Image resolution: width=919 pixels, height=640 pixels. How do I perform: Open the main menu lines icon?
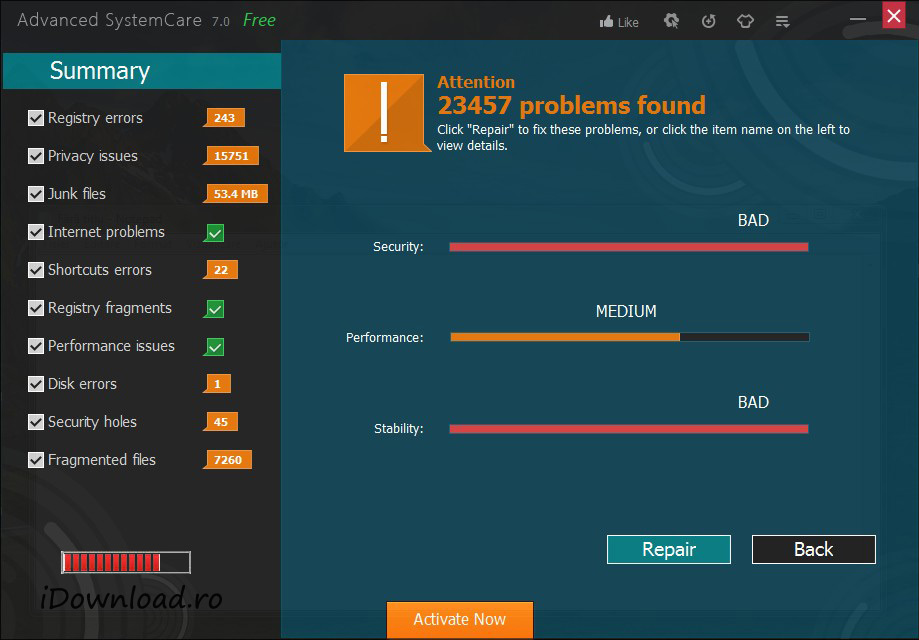782,22
